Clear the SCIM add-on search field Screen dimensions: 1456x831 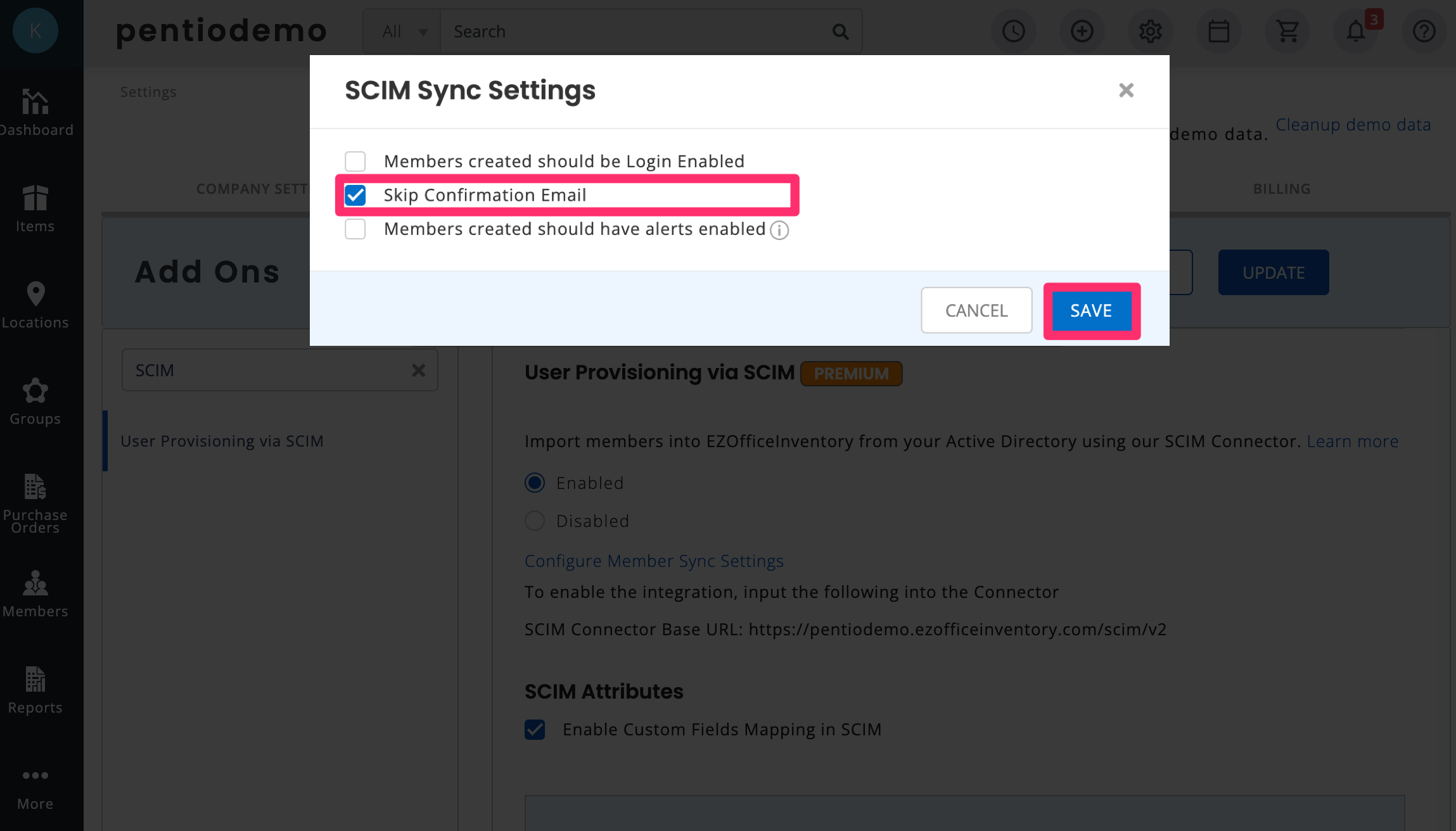click(418, 371)
